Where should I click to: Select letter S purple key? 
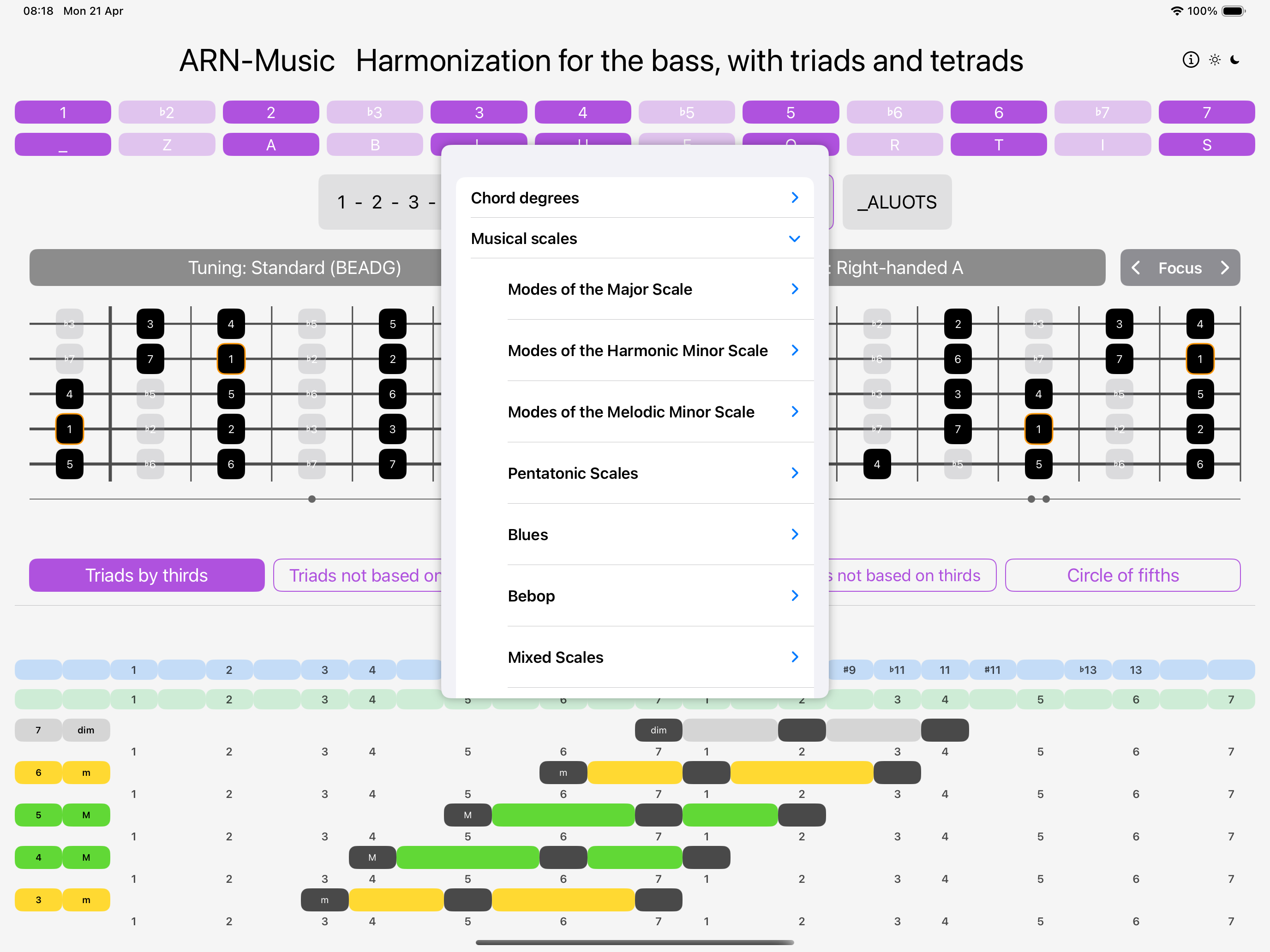[x=1206, y=145]
